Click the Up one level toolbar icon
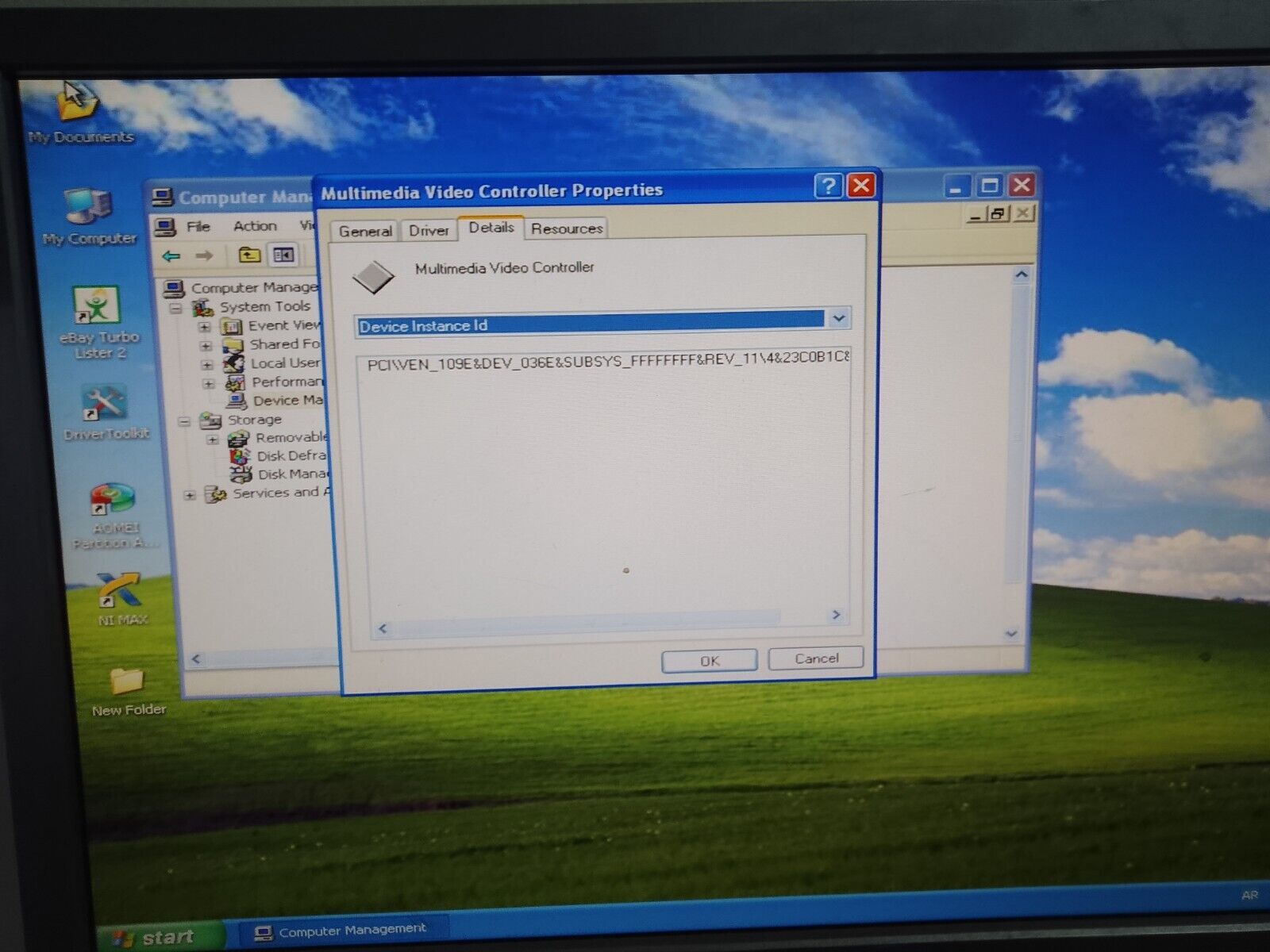Viewport: 1270px width, 952px height. [249, 255]
